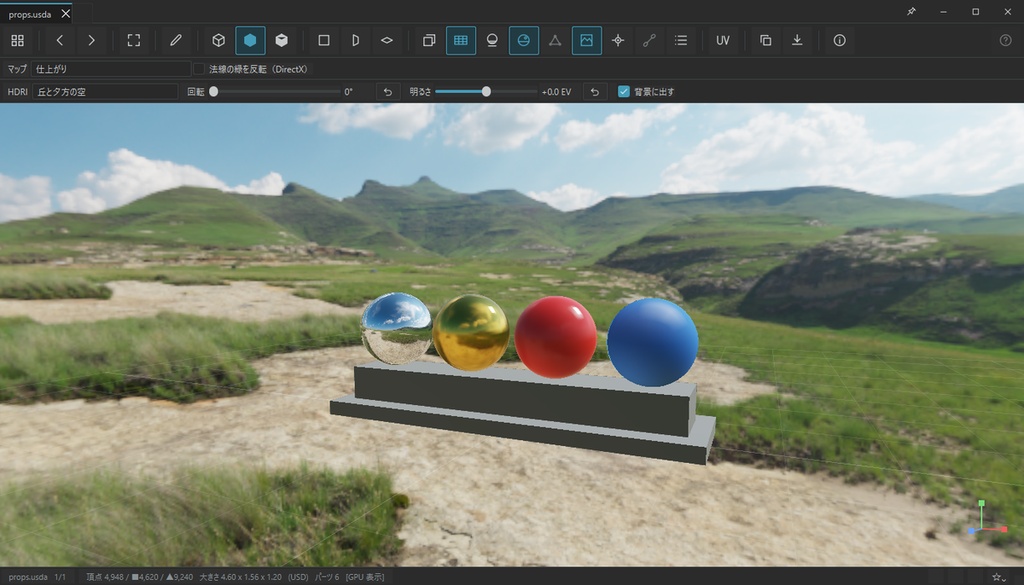Click the pin window icon
The width and height of the screenshot is (1024, 585).
coord(912,12)
